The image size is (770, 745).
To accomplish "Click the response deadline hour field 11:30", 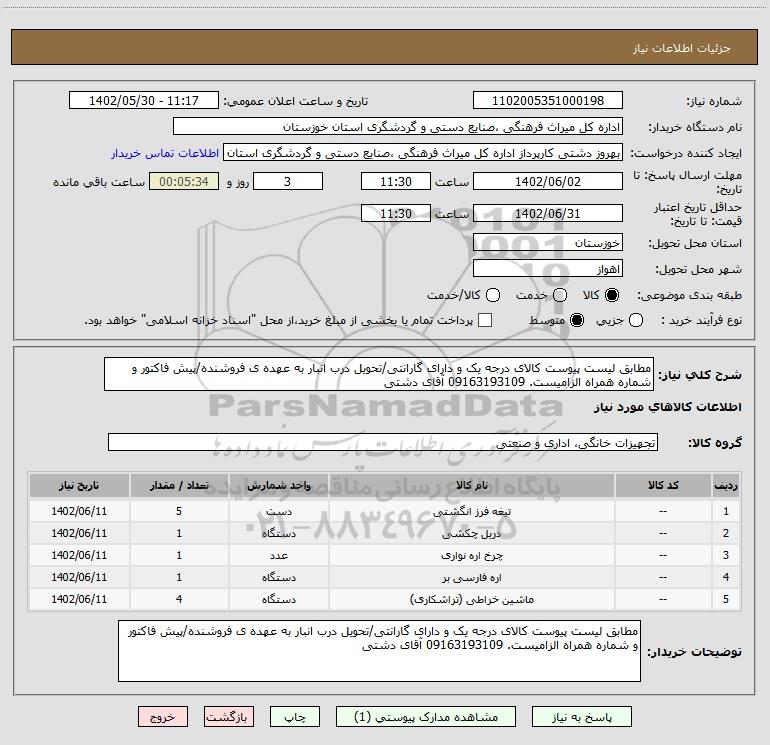I will coord(396,181).
